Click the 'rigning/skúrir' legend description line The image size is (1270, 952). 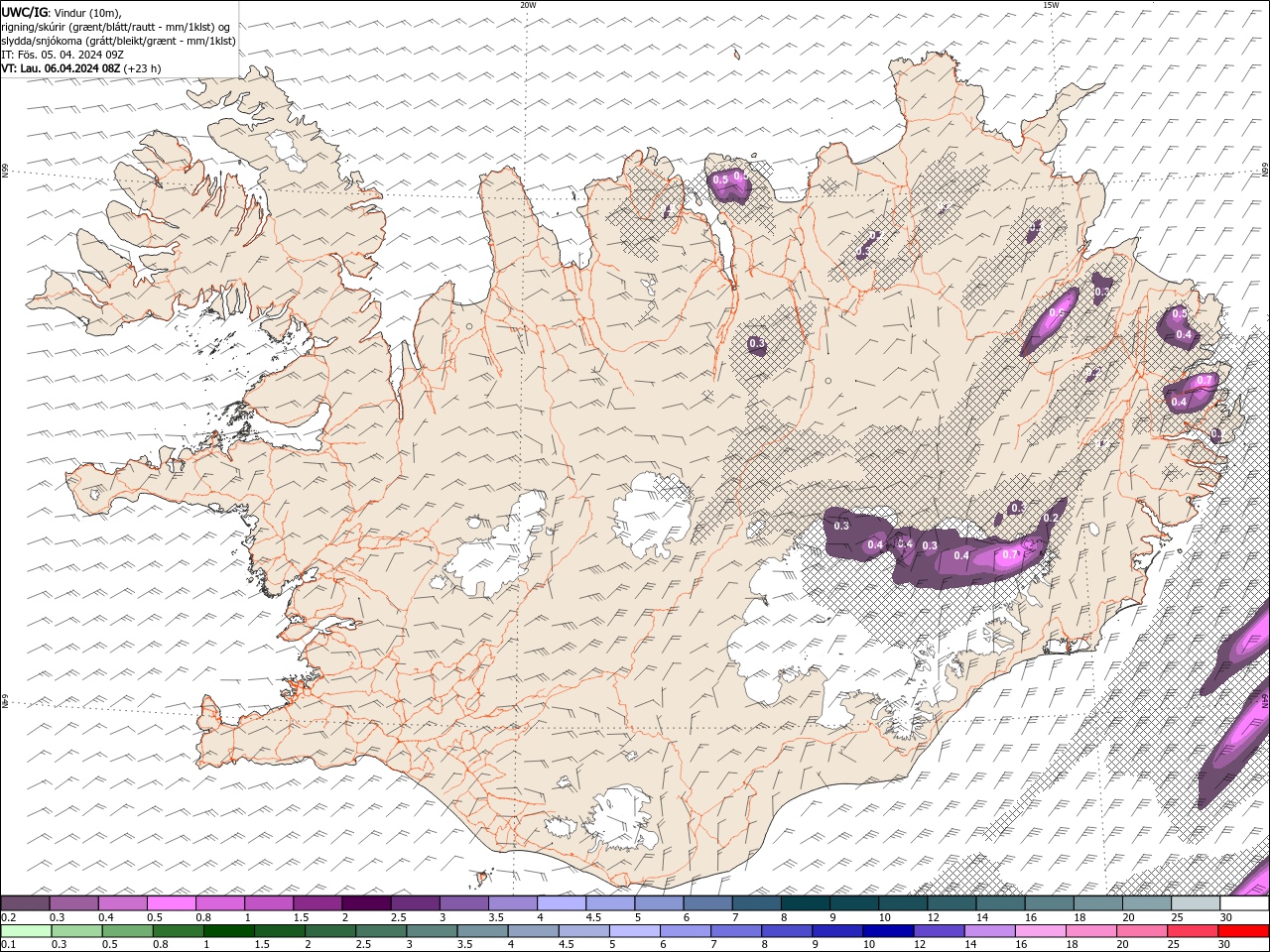116,27
